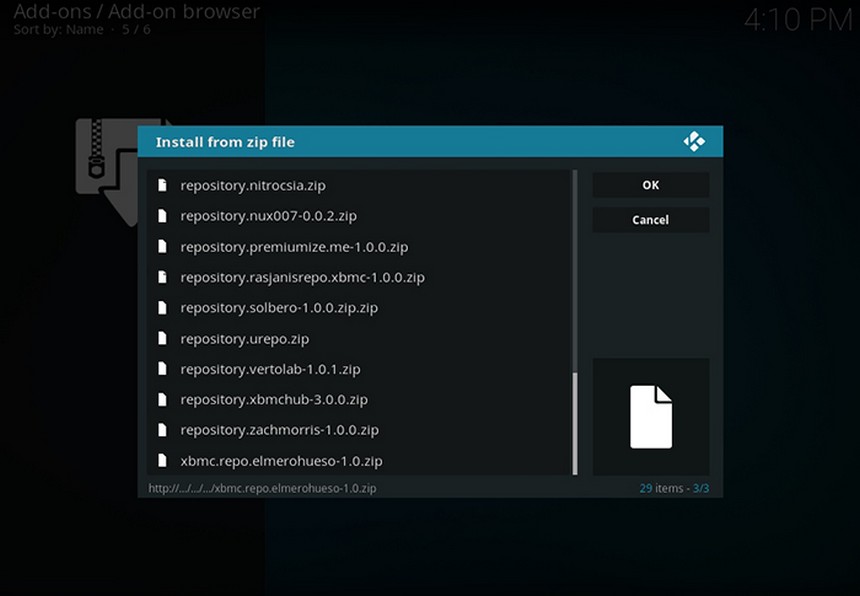Image resolution: width=860 pixels, height=596 pixels.
Task: Click the large file preview thumbnail
Action: (x=651, y=417)
